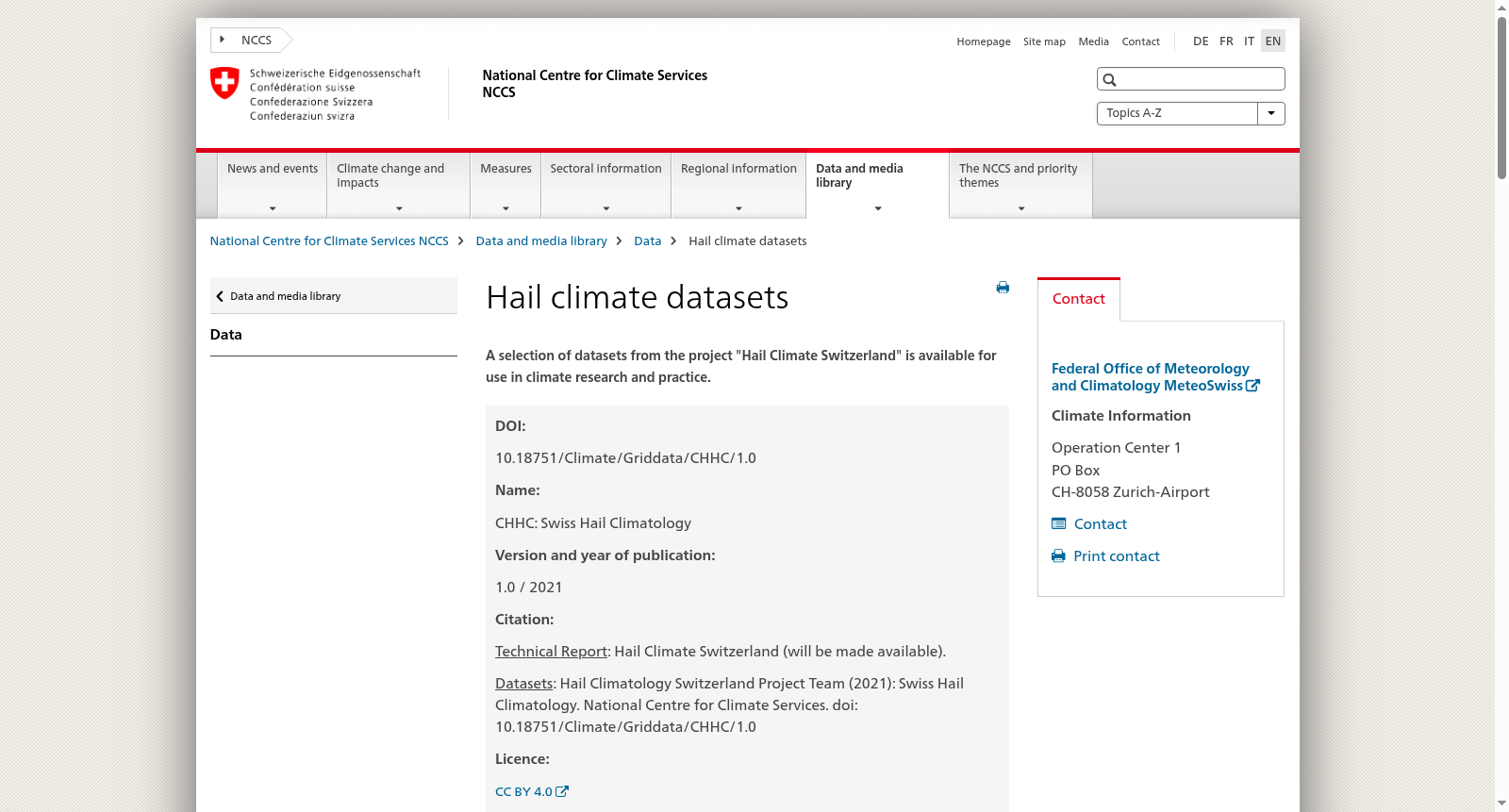Image resolution: width=1509 pixels, height=812 pixels.
Task: Click the DOI value 10.18751/Climate/Griddata/CHHC/1.0
Action: tap(625, 458)
